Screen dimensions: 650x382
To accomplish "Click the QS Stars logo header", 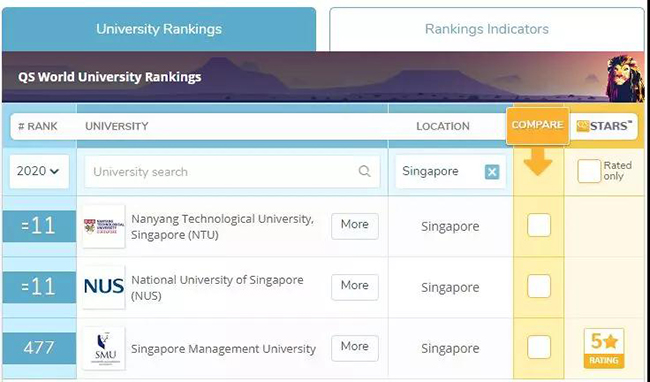I will coord(604,126).
